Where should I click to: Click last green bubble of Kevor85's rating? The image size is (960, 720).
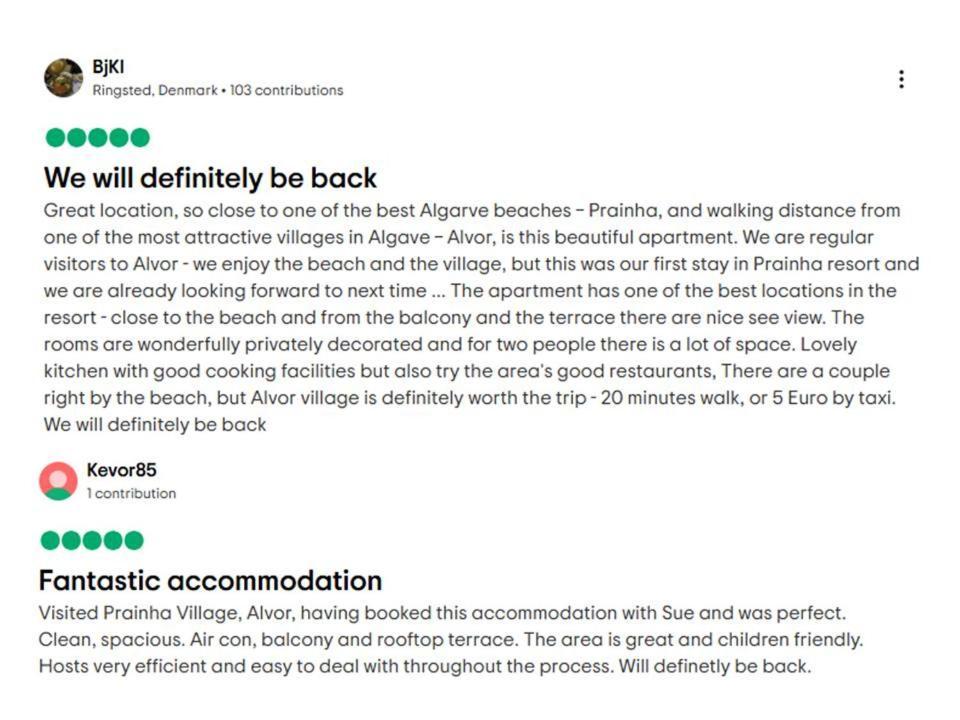(133, 541)
